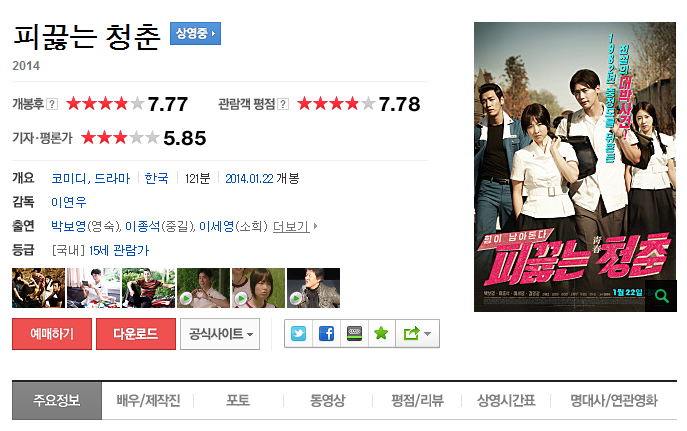Open the first photo still thumbnail
The height and width of the screenshot is (431, 687).
tap(39, 288)
